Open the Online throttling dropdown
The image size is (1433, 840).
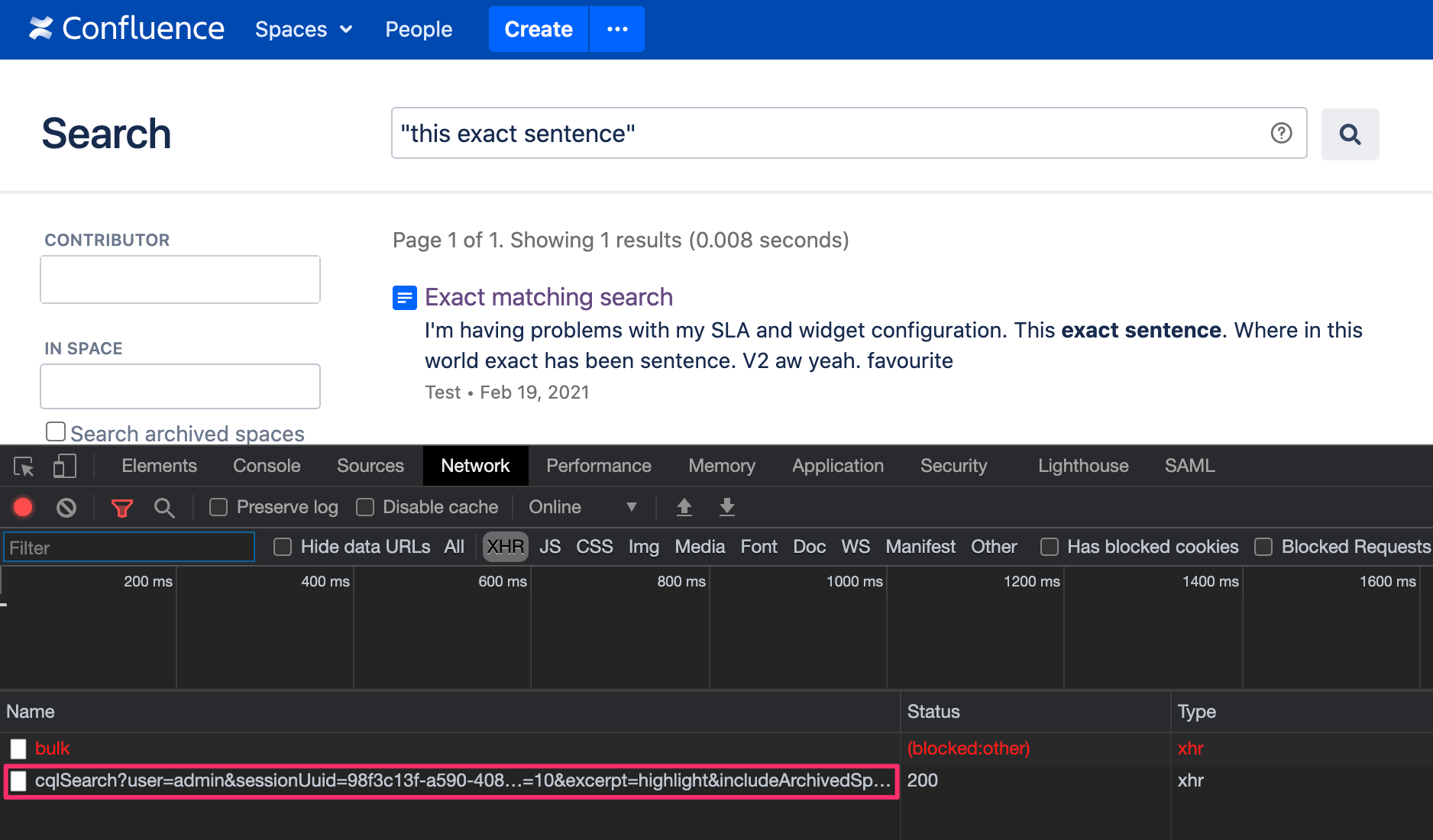point(584,507)
